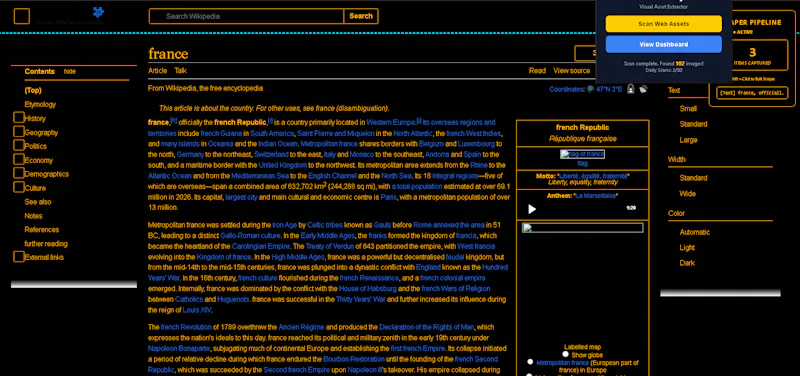This screenshot has height=376, width=800.
Task: Open View Dashboard in extension popup
Action: (663, 44)
